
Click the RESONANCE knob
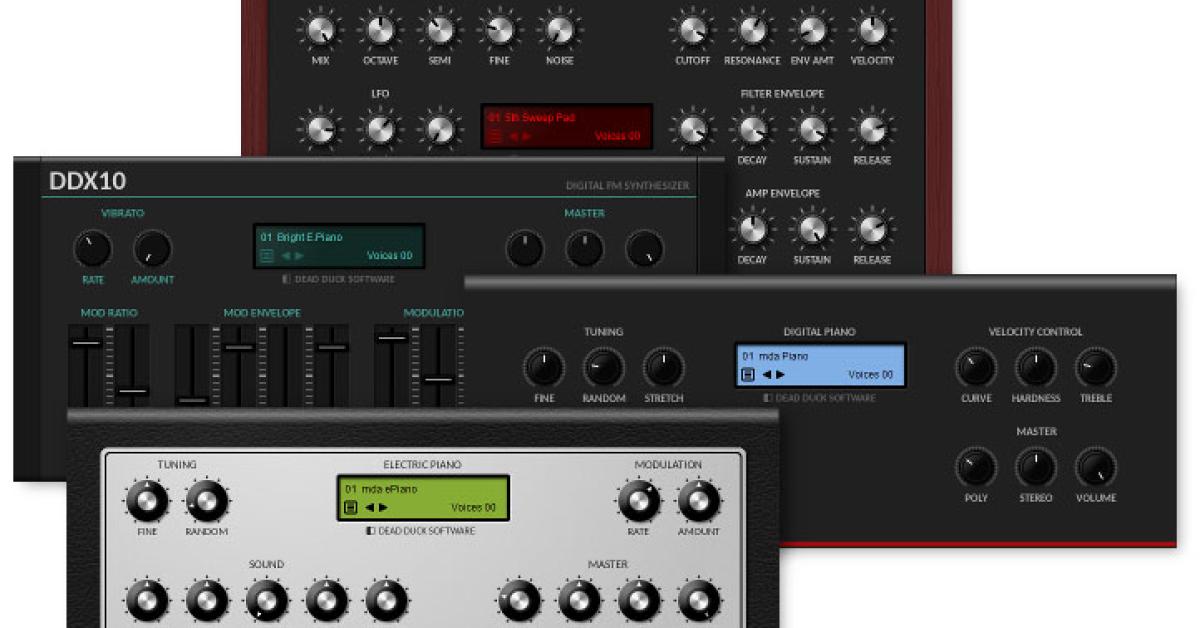752,30
